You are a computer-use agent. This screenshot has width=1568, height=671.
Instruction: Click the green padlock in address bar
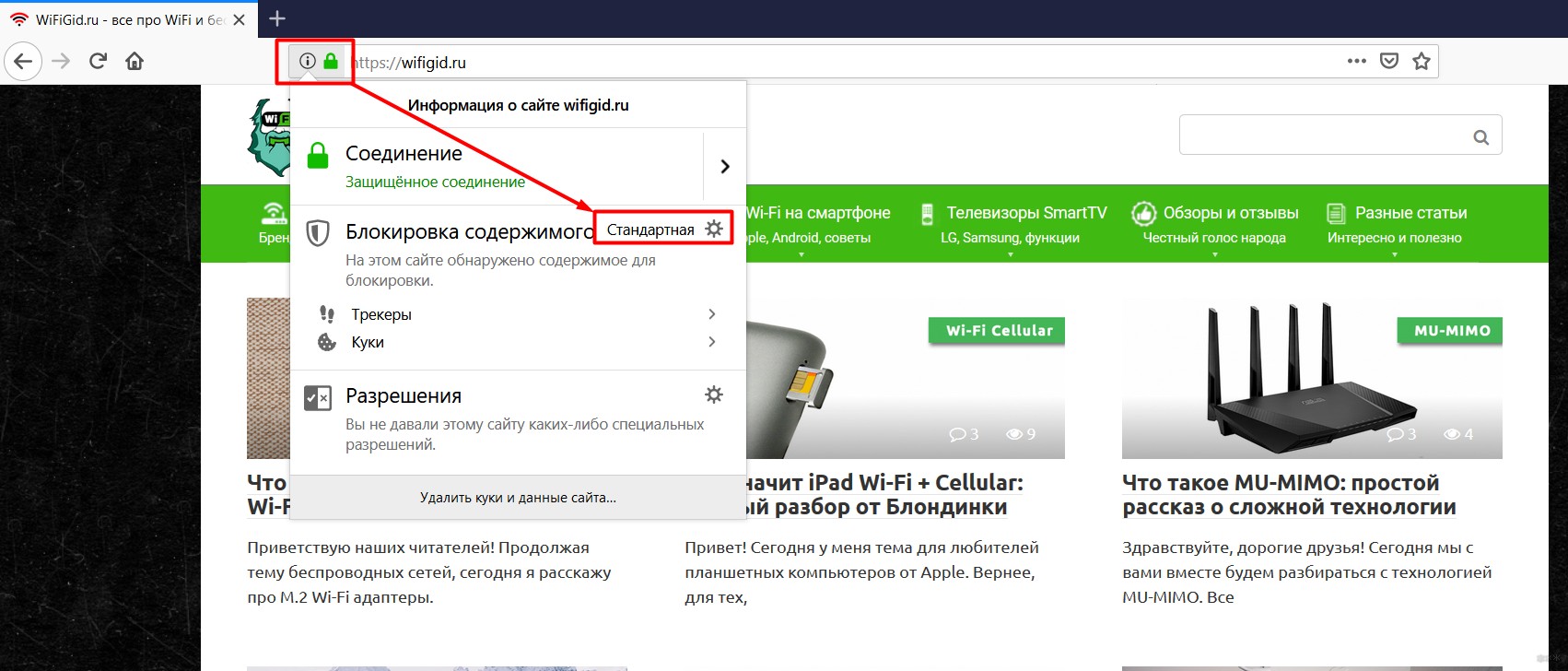click(x=331, y=62)
